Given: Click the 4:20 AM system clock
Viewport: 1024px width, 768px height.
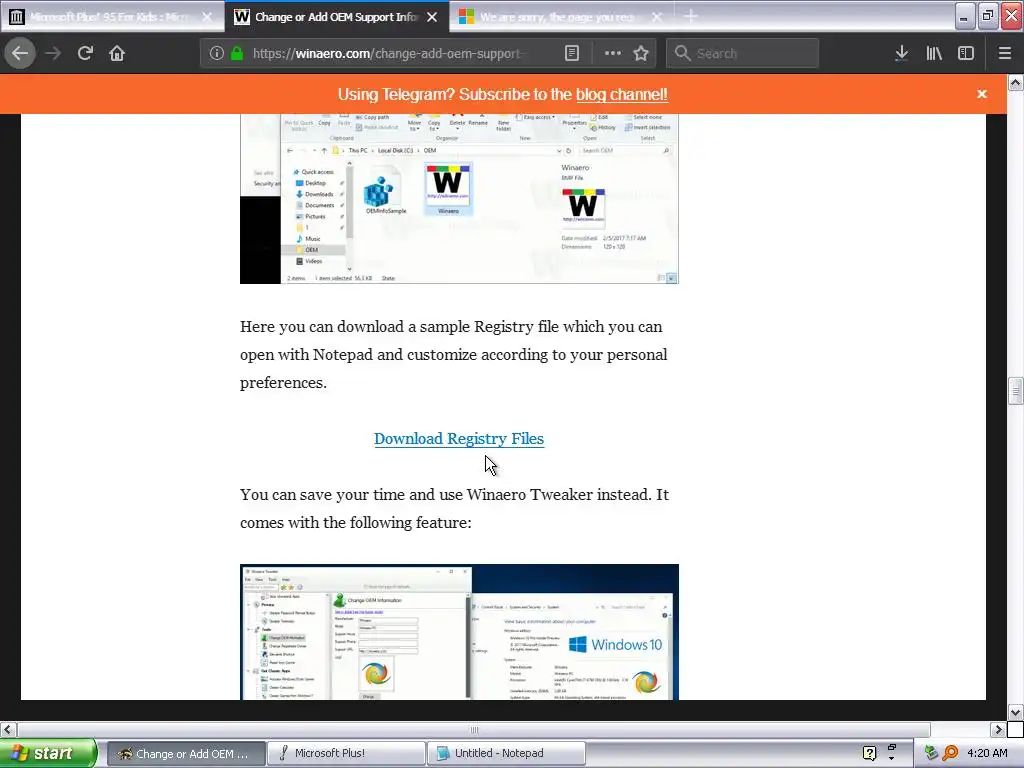Looking at the screenshot, I should point(987,754).
